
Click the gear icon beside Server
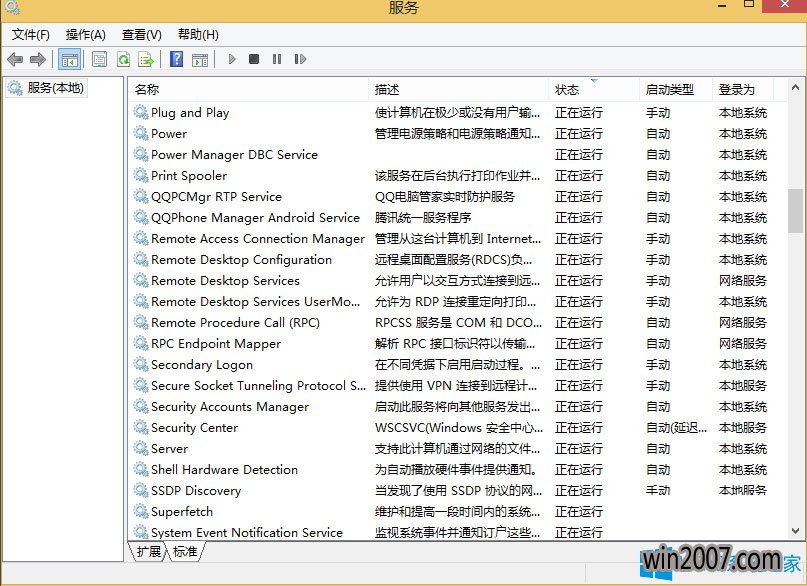141,448
